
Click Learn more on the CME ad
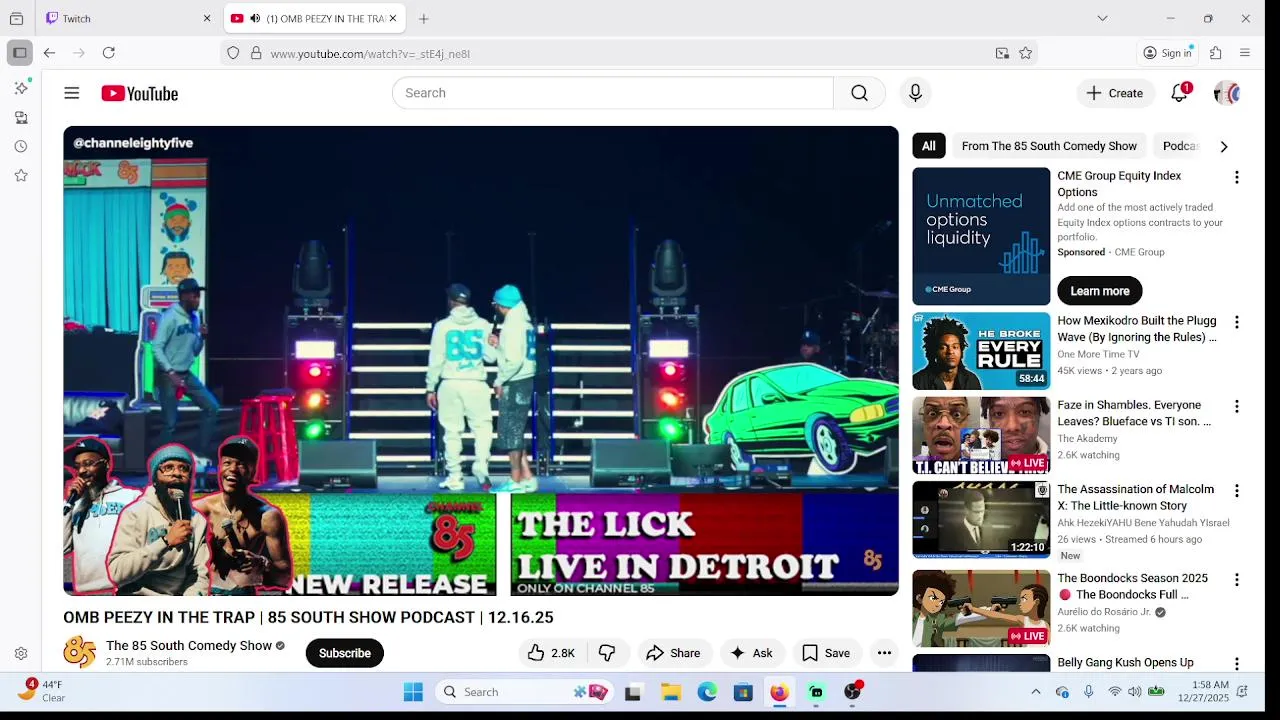tap(1100, 291)
